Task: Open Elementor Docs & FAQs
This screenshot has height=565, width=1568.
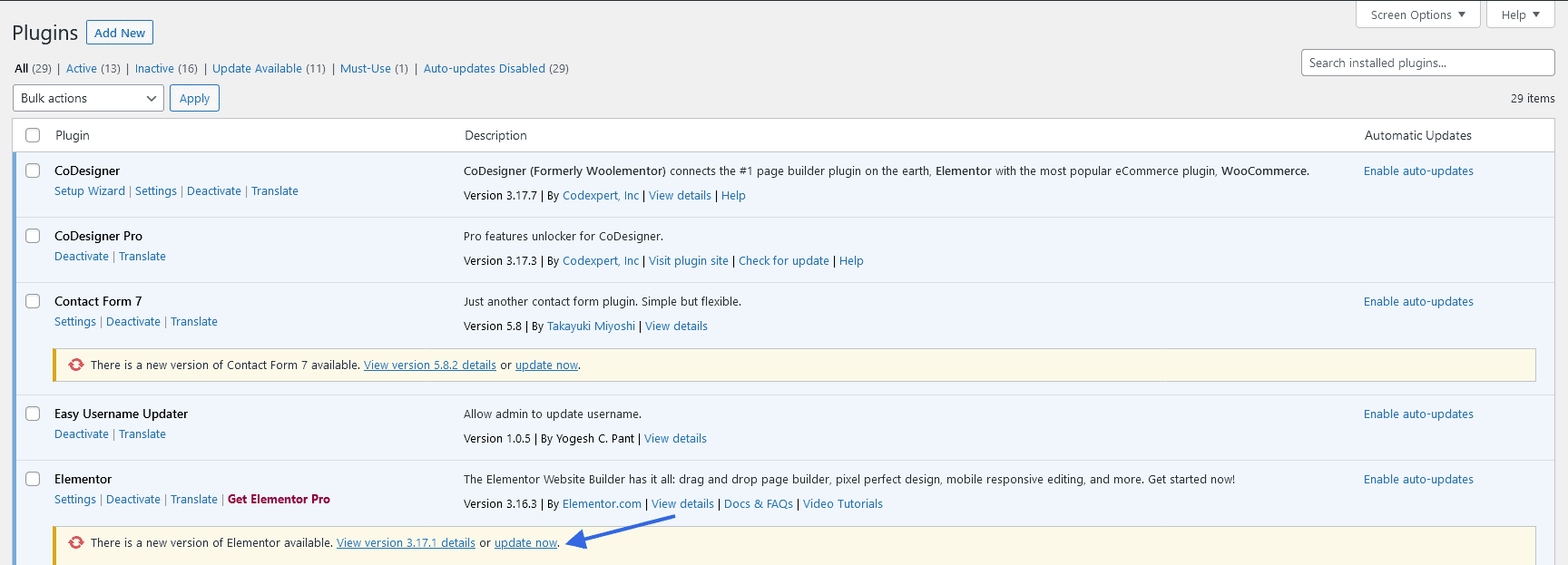Action: coord(759,503)
